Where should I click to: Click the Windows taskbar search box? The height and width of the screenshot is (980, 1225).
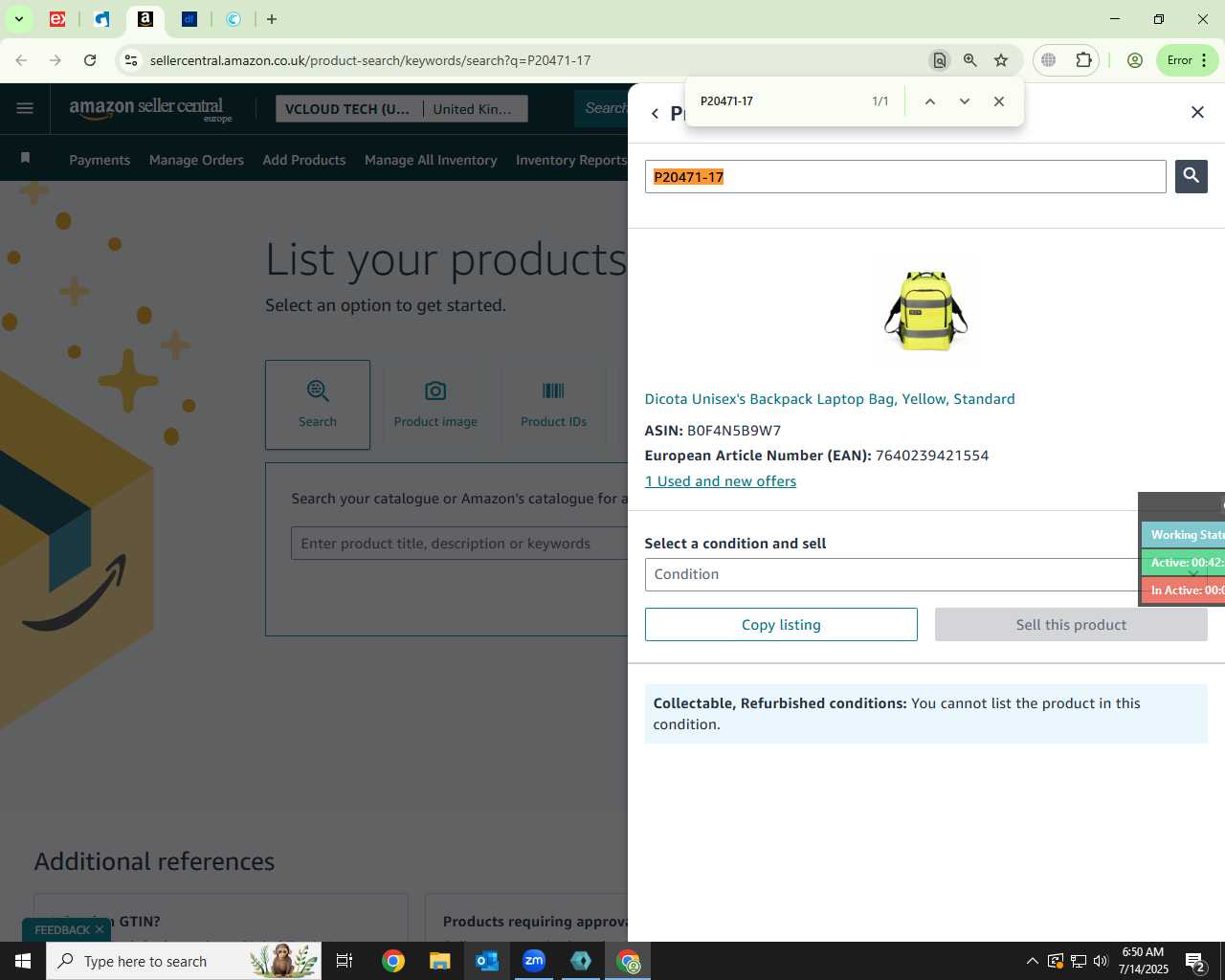184,961
